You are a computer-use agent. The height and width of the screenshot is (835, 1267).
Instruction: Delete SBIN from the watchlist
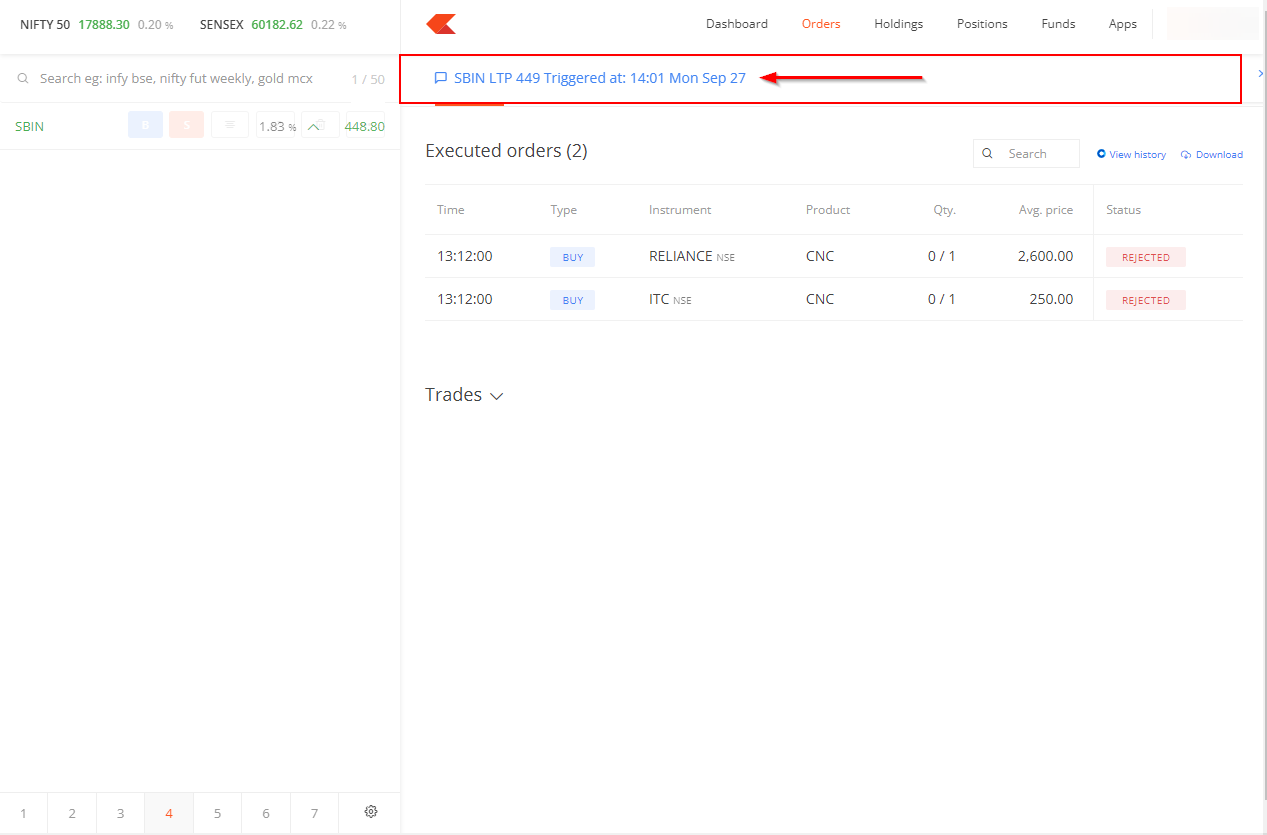point(319,125)
